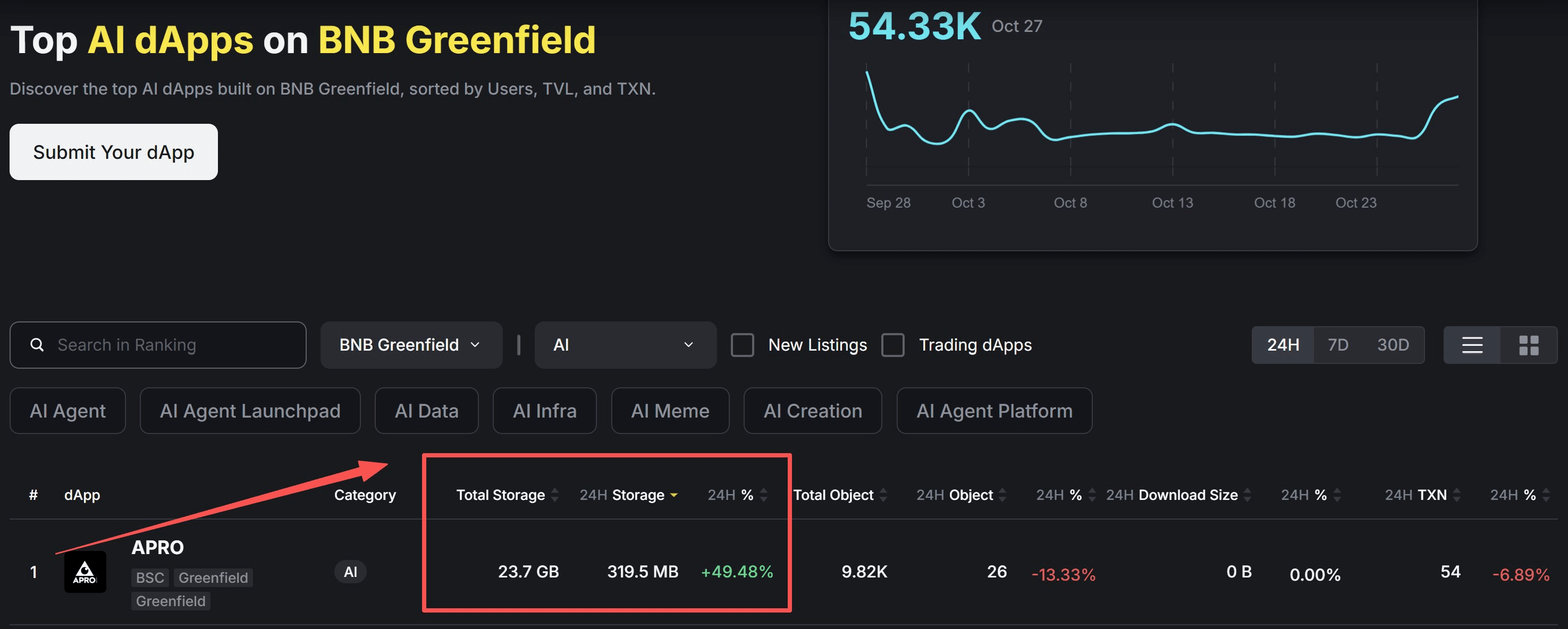Toggle 24H Storage sort direction
The image size is (1568, 629).
674,495
